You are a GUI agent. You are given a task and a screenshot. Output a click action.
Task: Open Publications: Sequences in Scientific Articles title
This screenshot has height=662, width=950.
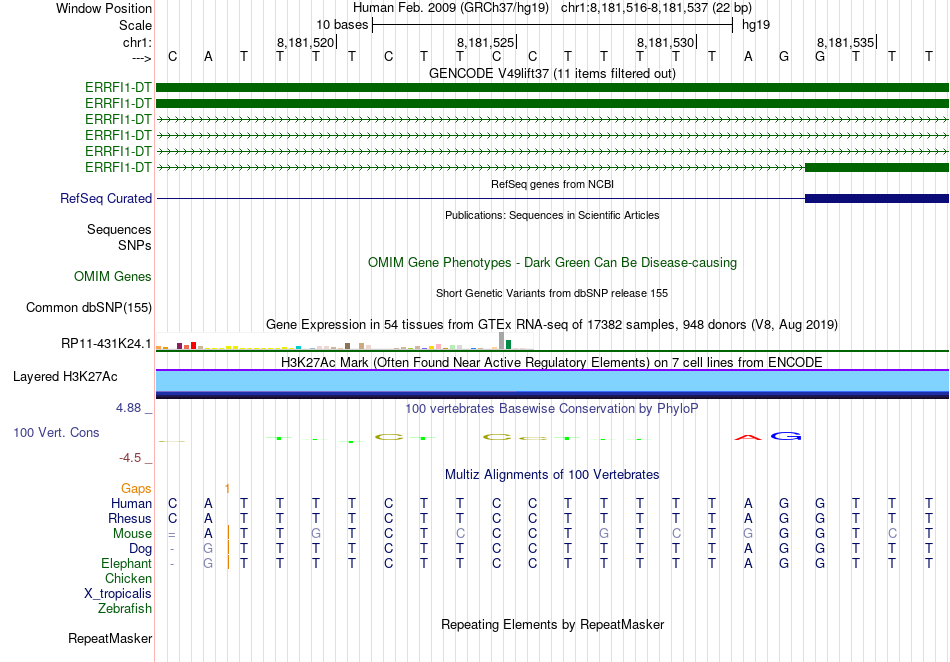[x=552, y=215]
